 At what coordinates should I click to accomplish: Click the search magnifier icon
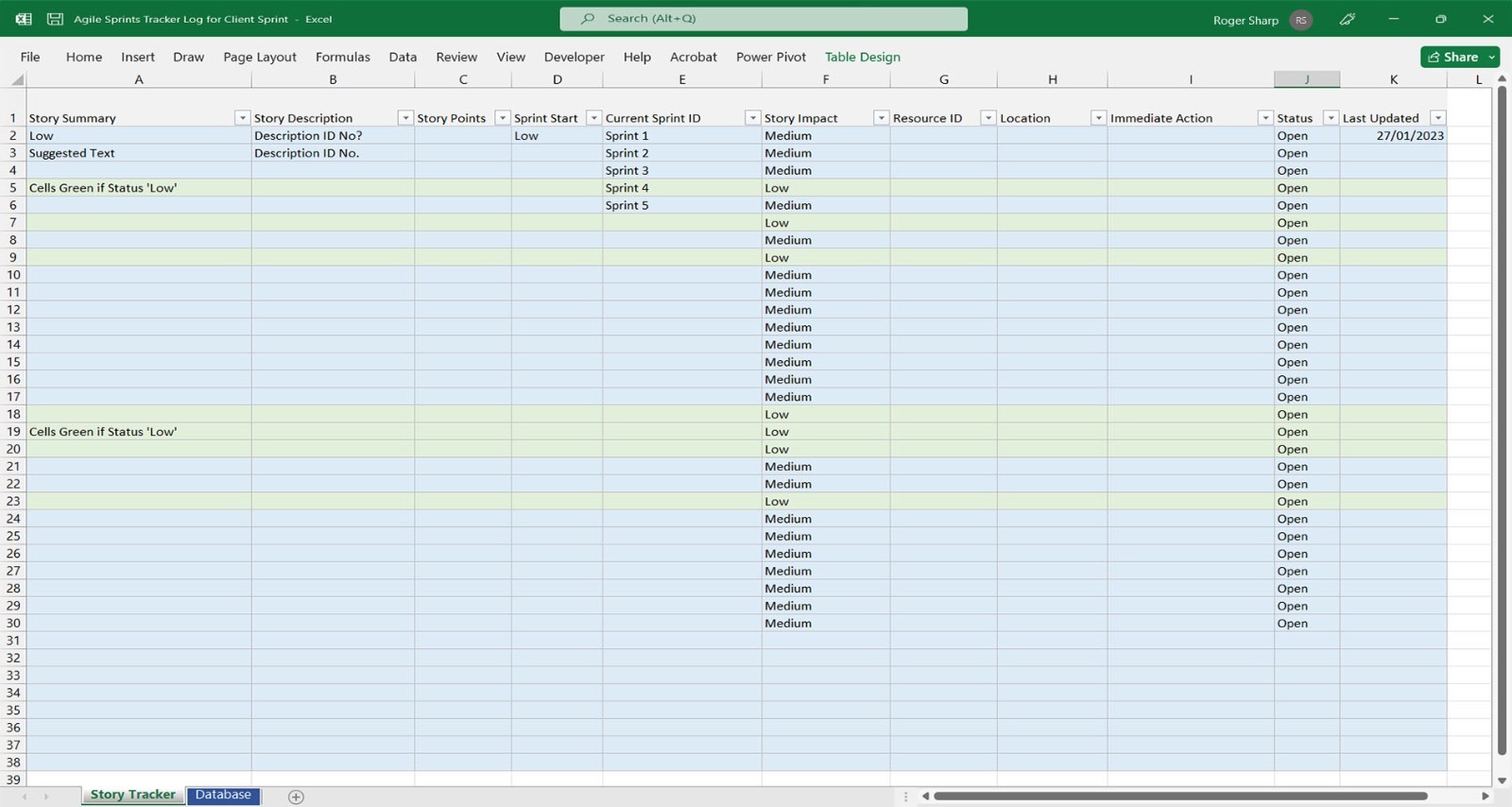588,18
